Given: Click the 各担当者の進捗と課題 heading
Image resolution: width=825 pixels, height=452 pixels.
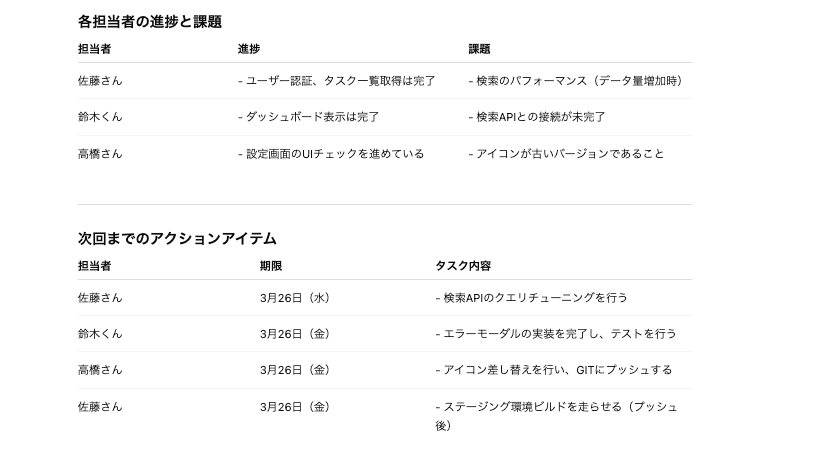Looking at the screenshot, I should [x=150, y=22].
